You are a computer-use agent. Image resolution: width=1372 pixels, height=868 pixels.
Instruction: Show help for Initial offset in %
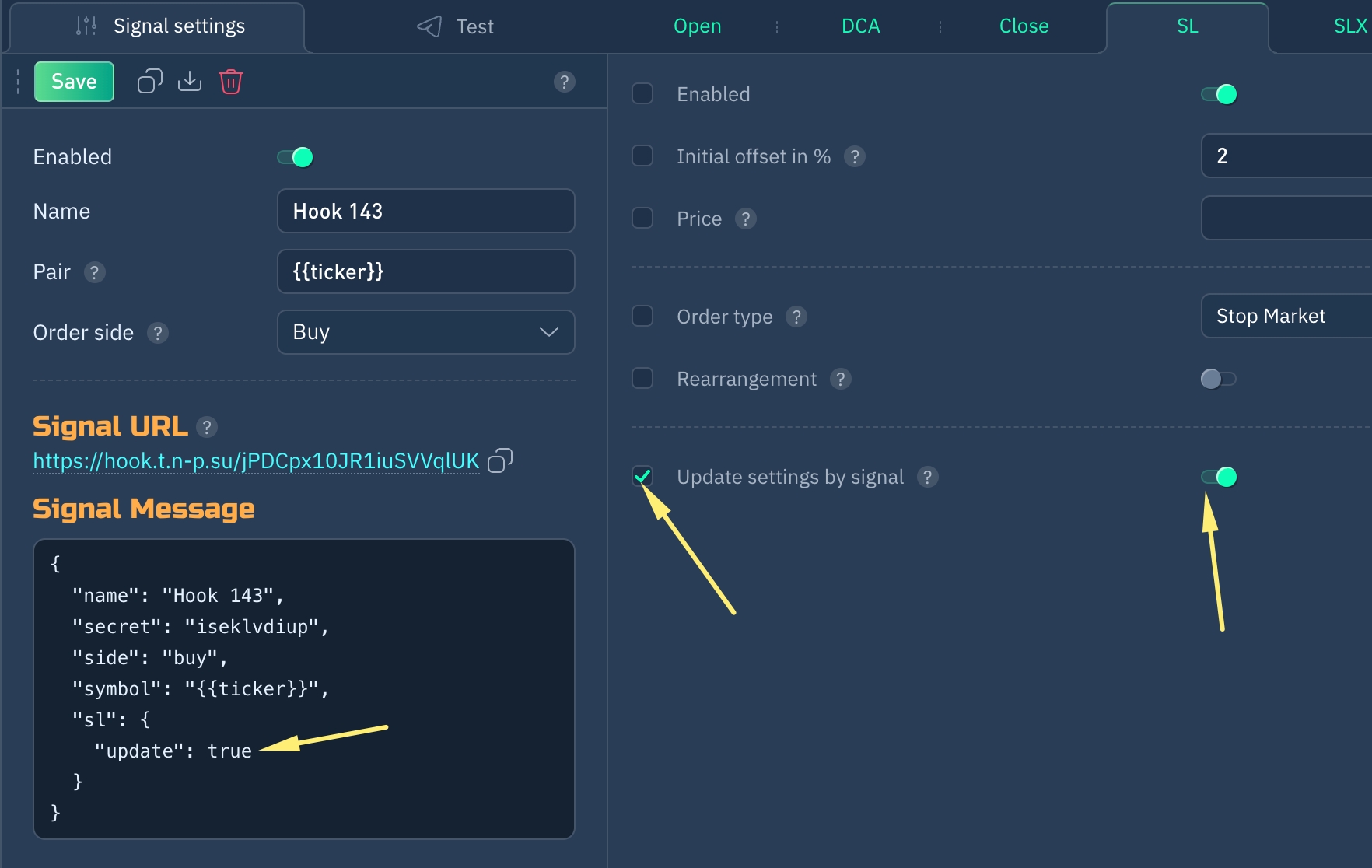[855, 156]
